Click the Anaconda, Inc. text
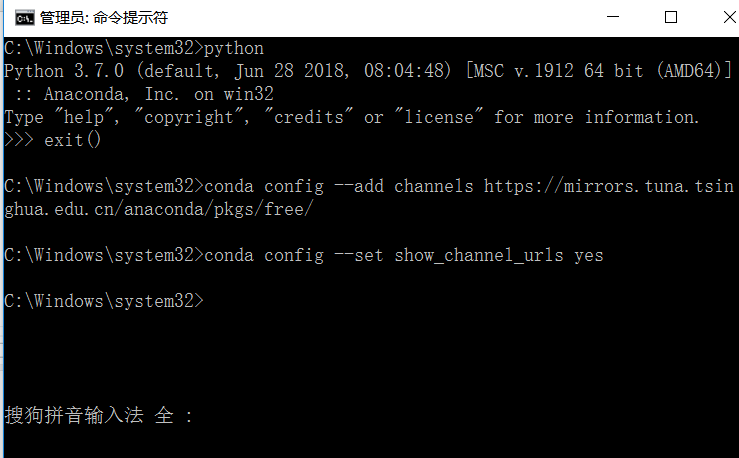 112,94
